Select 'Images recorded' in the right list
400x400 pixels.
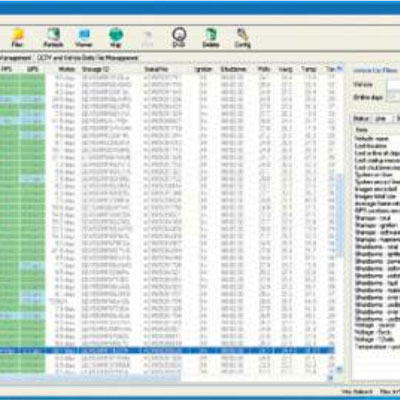point(376,189)
